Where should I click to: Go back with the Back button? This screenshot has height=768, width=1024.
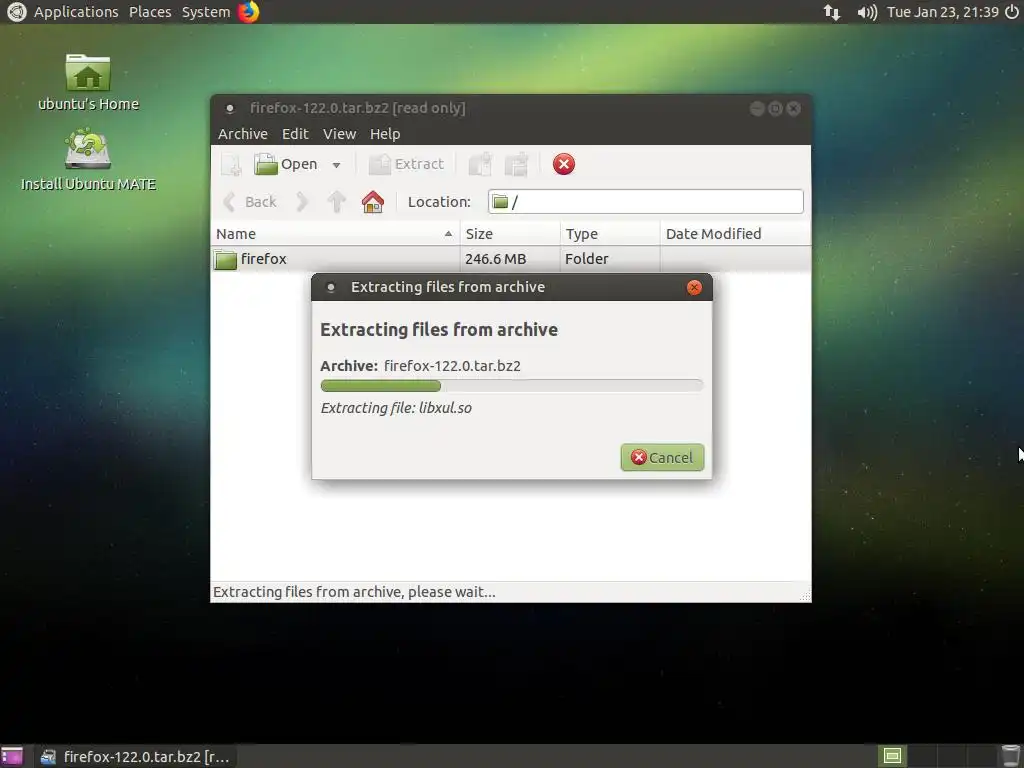pyautogui.click(x=251, y=202)
